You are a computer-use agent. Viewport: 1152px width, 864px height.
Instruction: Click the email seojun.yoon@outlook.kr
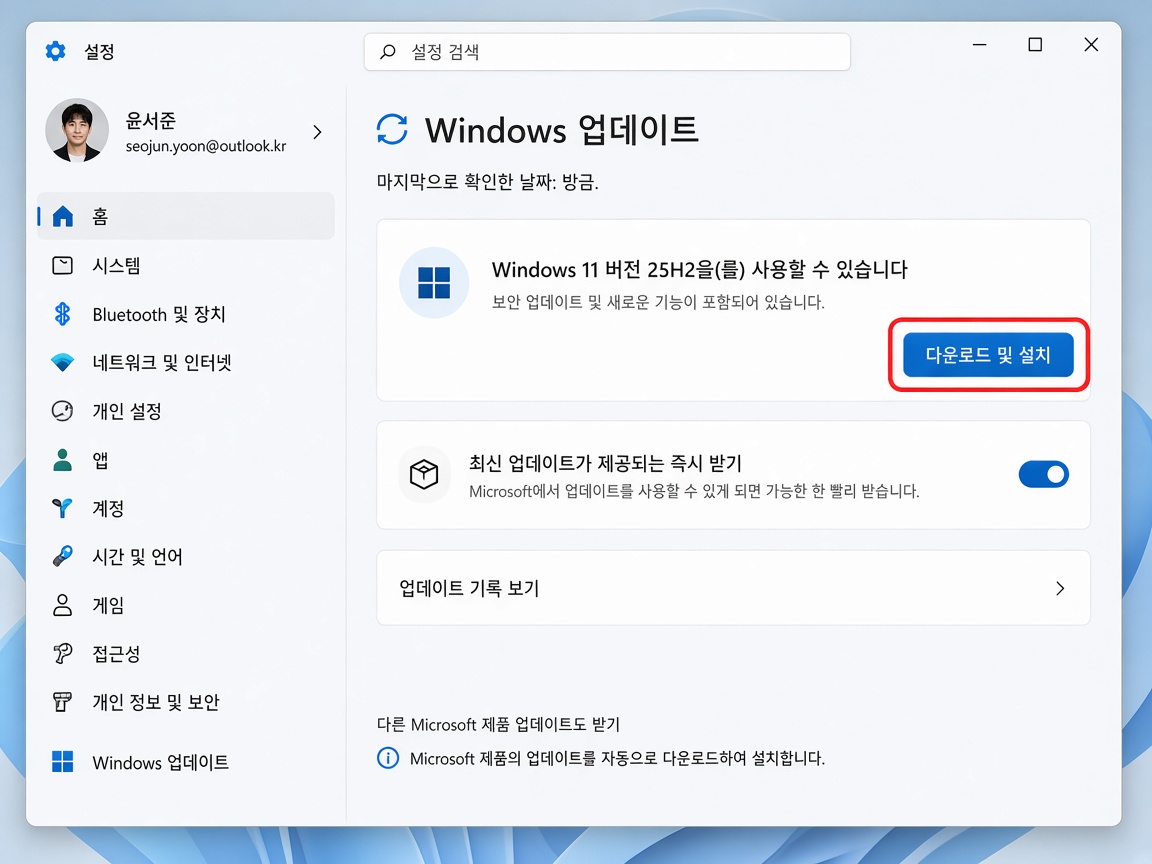point(206,146)
